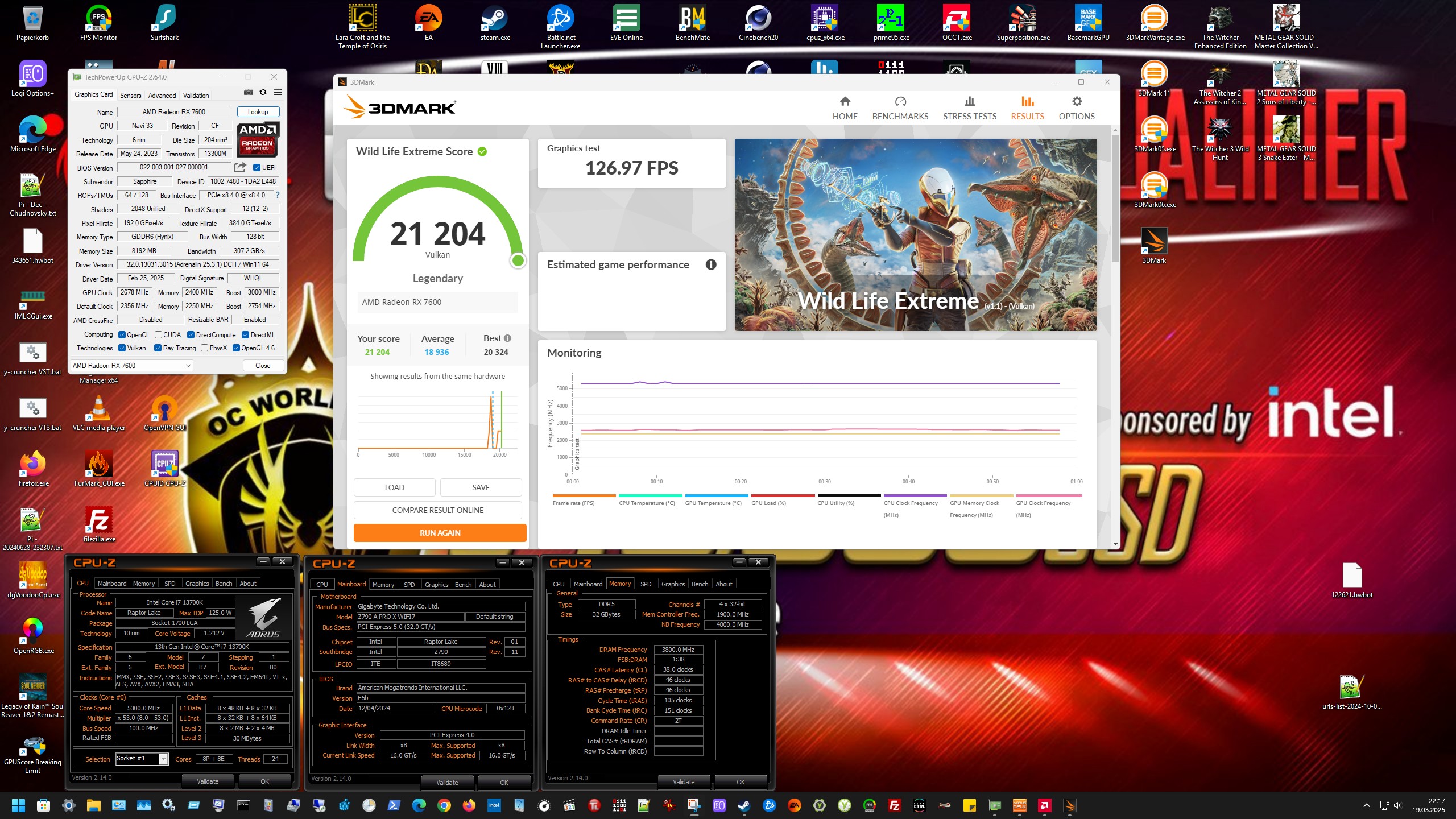Open 3DMark06.exe desktop icon

(x=1155, y=189)
